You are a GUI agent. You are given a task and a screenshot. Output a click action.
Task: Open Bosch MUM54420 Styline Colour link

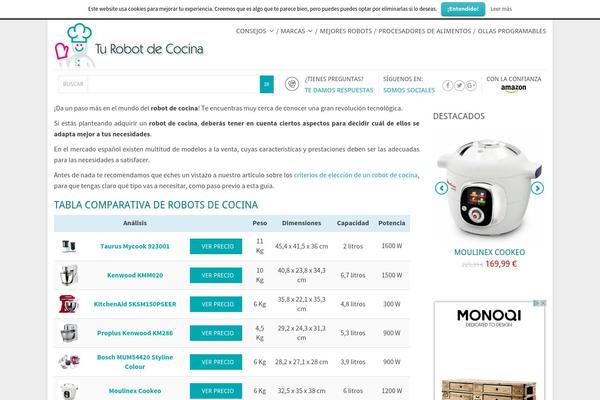coord(135,362)
